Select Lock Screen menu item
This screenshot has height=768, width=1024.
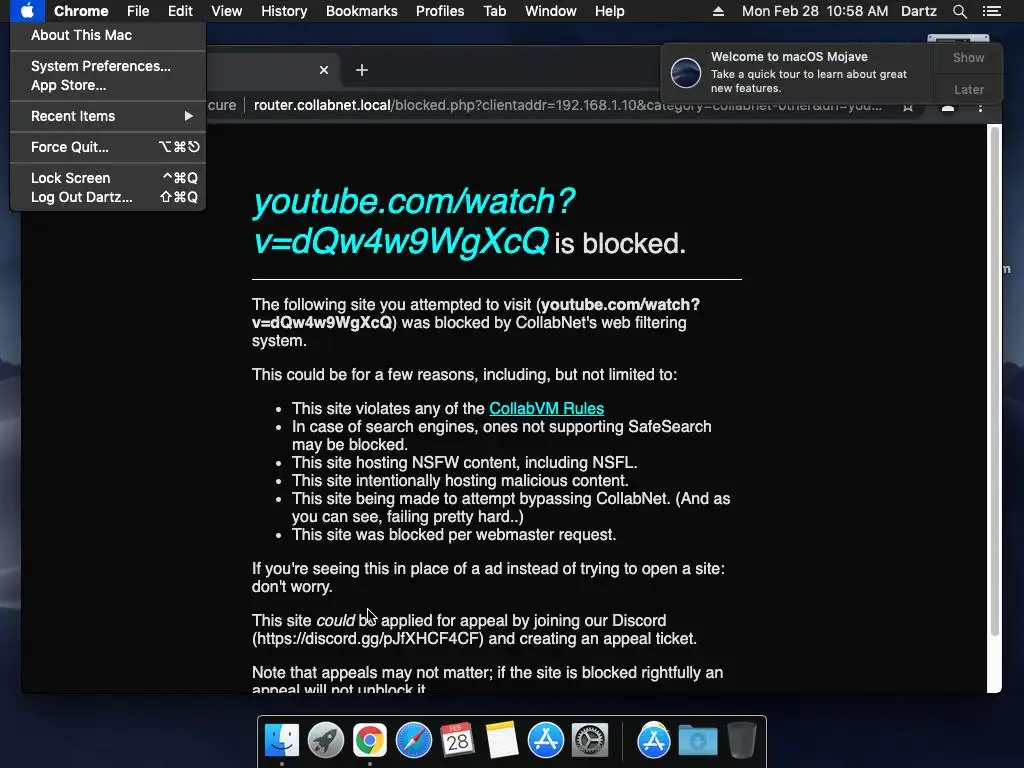point(108,178)
